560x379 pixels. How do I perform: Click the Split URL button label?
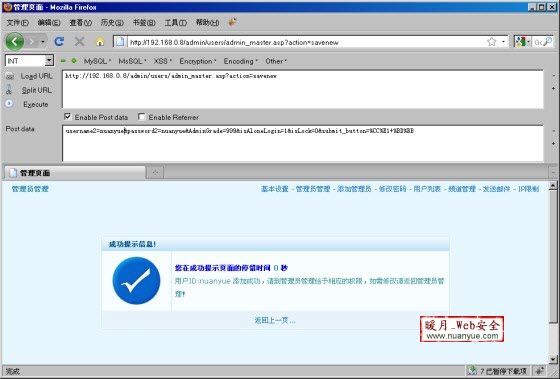[36, 90]
